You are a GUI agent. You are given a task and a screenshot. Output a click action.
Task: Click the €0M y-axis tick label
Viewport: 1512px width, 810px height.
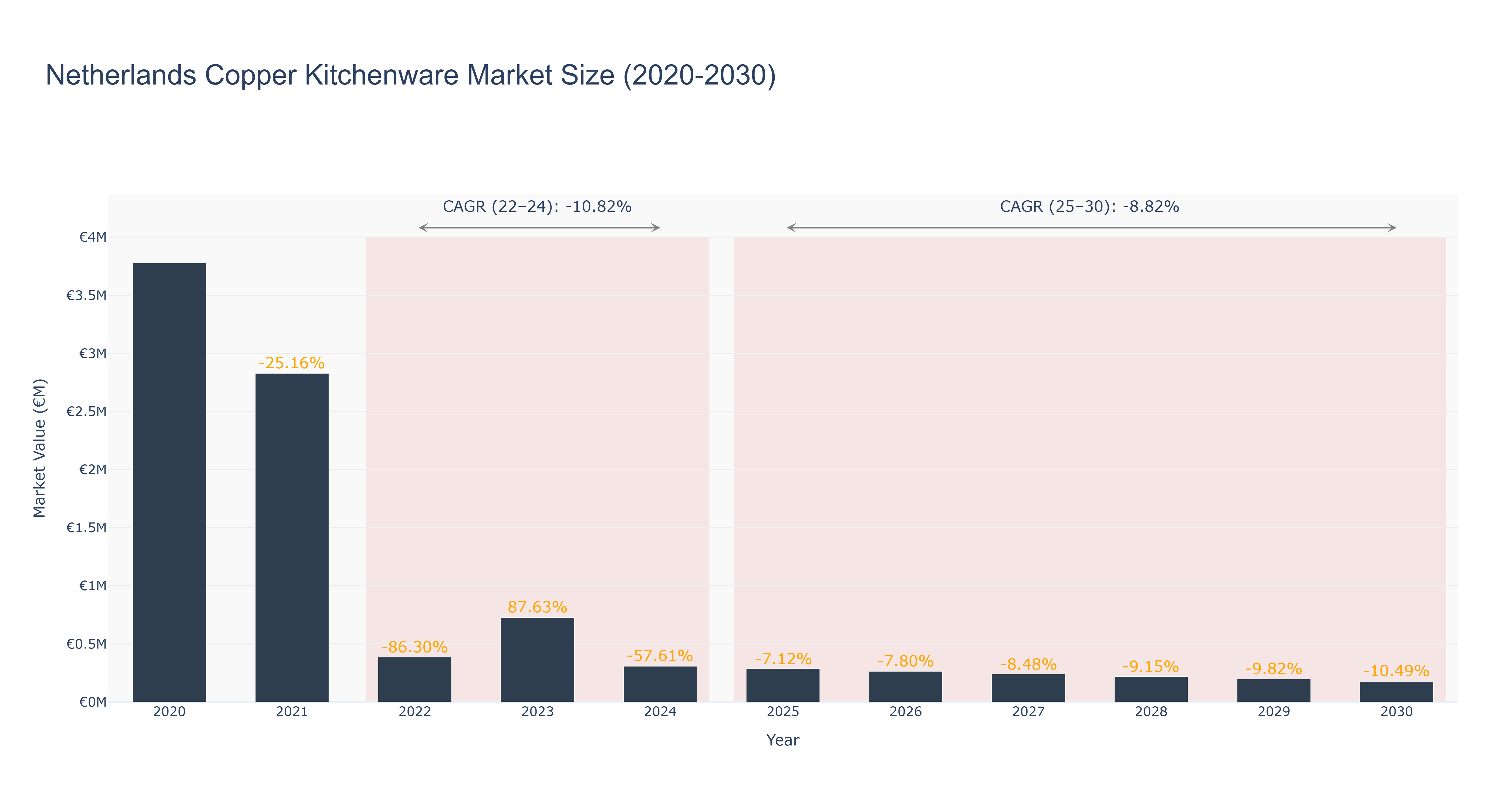pyautogui.click(x=93, y=702)
